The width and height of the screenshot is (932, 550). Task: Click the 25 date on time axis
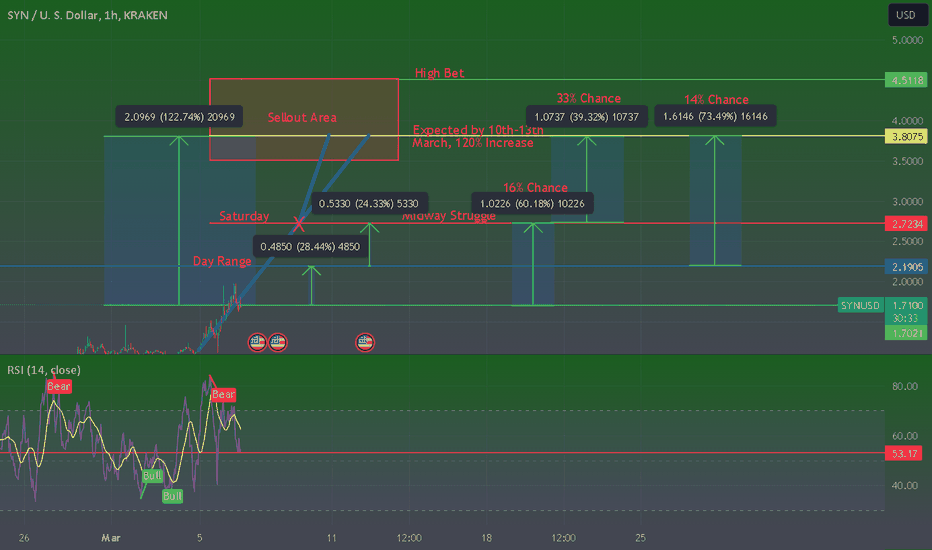(x=640, y=538)
